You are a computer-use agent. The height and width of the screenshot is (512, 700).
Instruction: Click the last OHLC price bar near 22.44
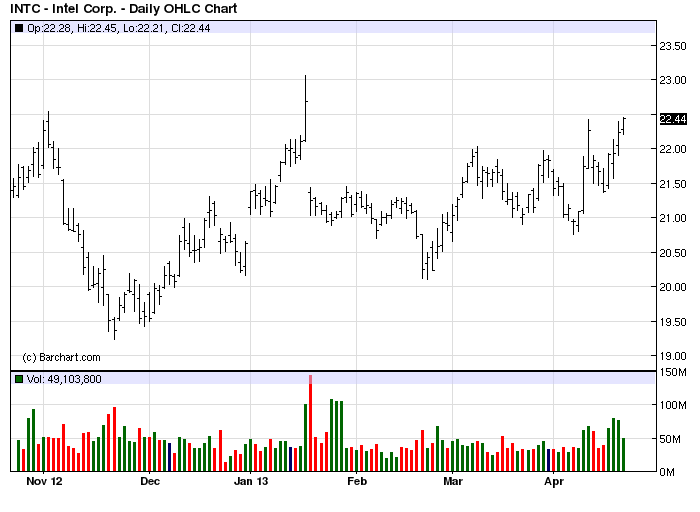(623, 126)
